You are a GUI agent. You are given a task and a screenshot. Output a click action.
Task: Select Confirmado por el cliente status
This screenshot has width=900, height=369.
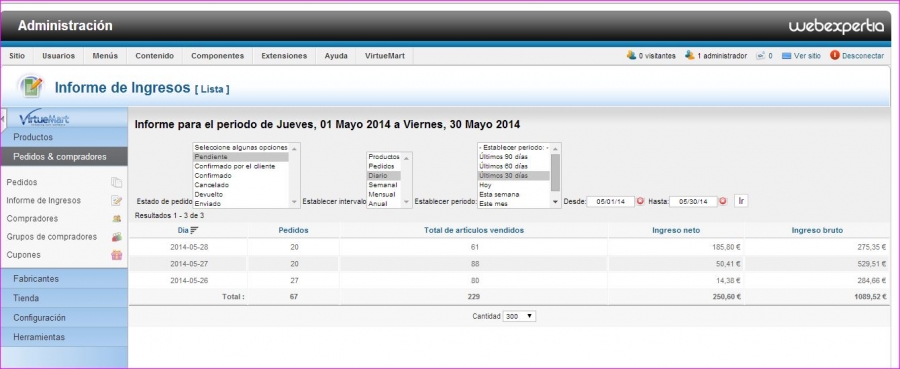coord(240,166)
